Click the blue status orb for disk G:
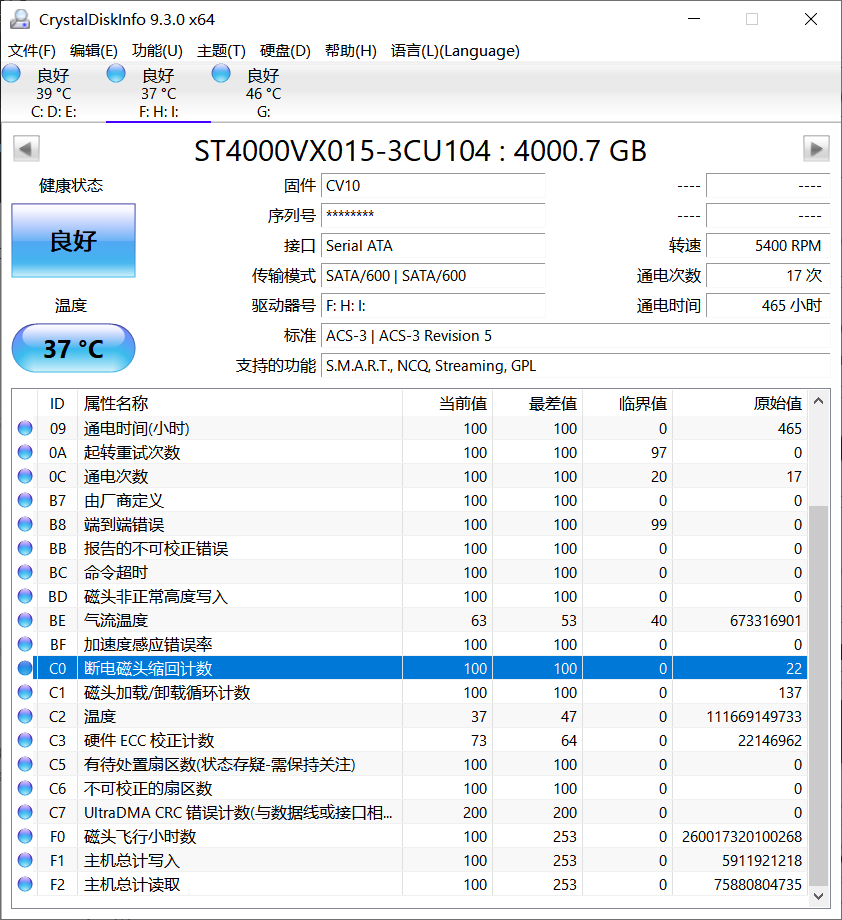Viewport: 842px width, 920px height. click(221, 74)
